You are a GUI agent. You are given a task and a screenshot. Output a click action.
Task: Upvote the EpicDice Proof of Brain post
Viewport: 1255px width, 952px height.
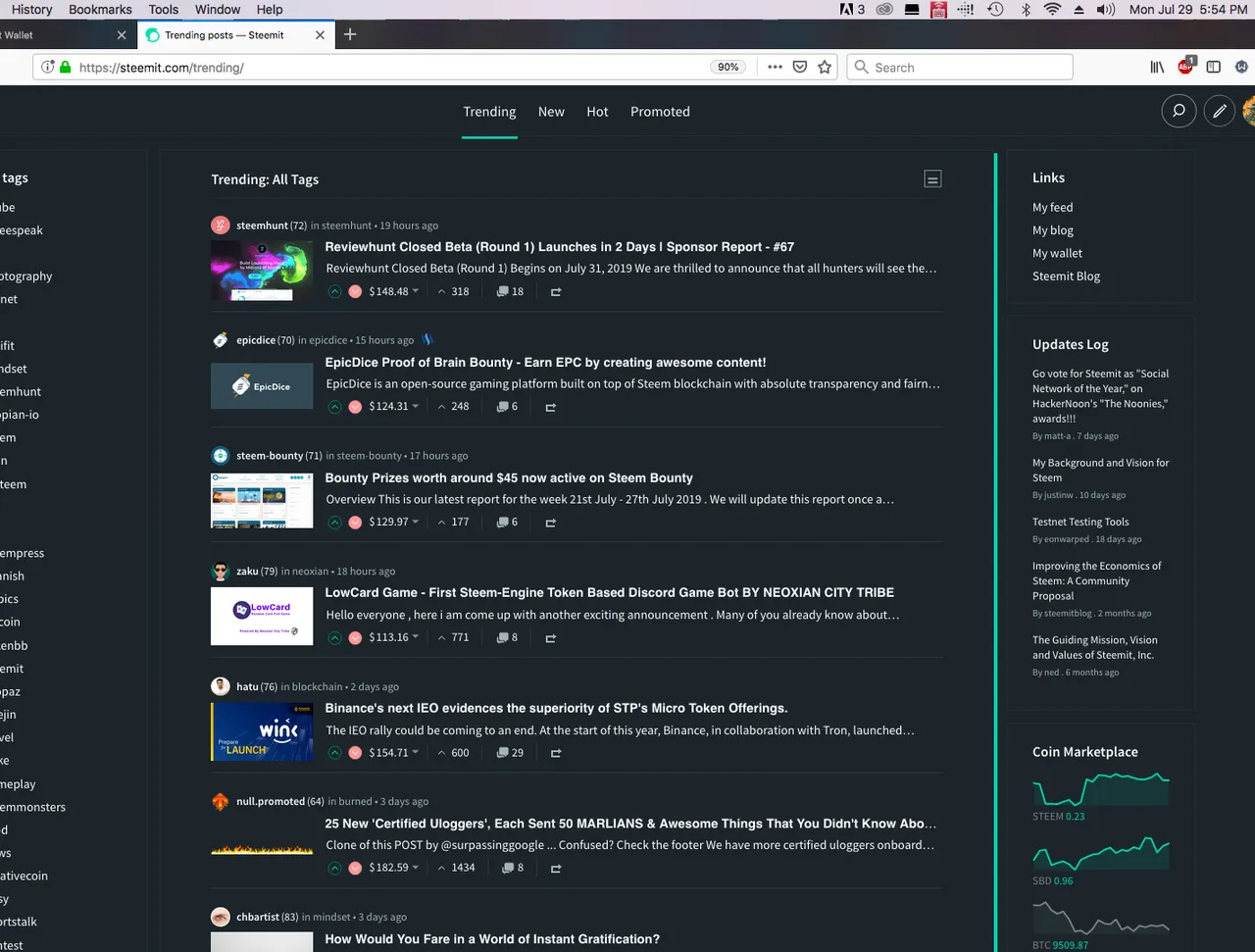(x=334, y=407)
